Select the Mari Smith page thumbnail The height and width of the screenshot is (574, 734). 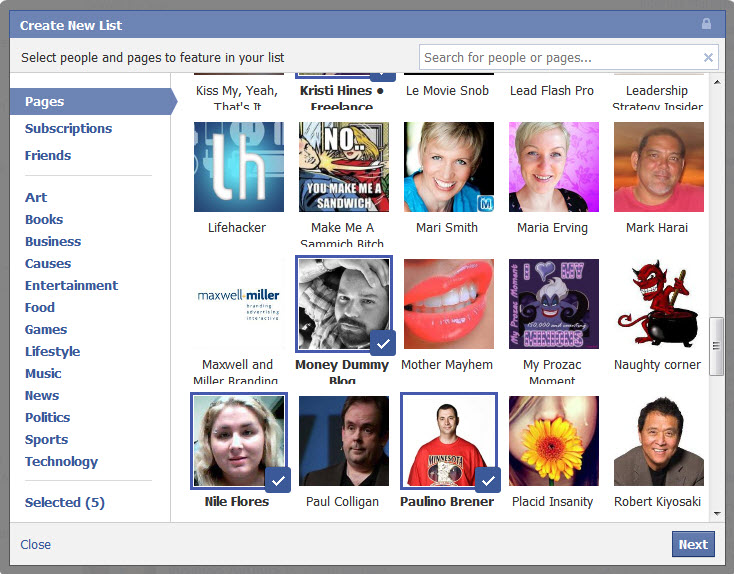(x=449, y=167)
